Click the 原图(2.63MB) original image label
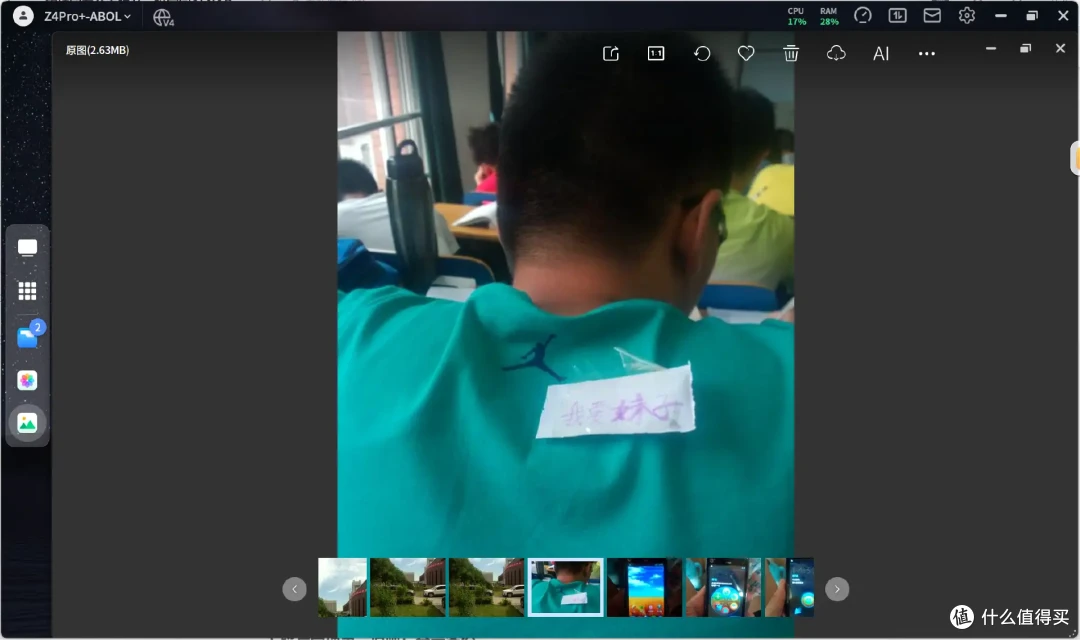Viewport: 1080px width, 640px height. [x=97, y=50]
